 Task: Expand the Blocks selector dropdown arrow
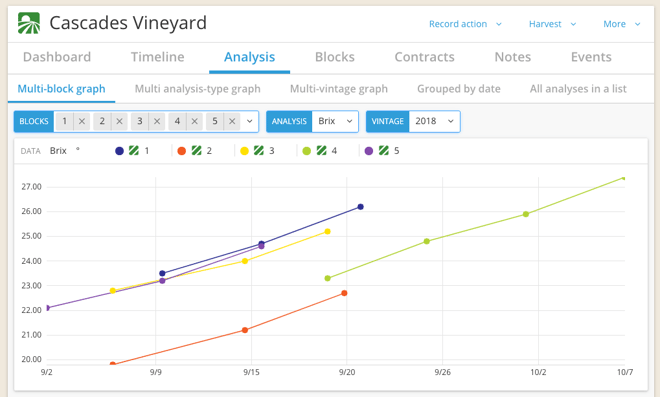(x=250, y=121)
